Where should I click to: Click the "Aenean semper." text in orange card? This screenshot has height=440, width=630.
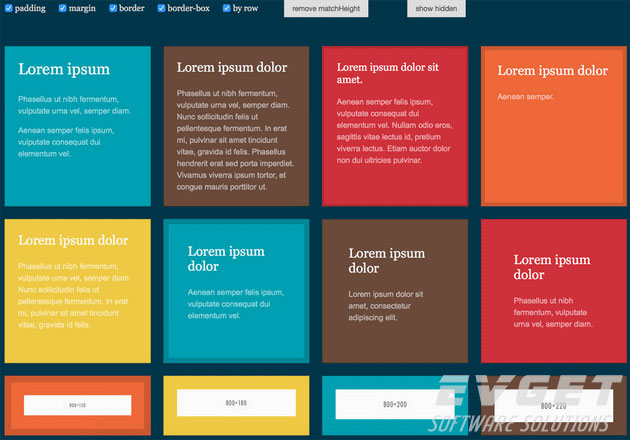(526, 96)
